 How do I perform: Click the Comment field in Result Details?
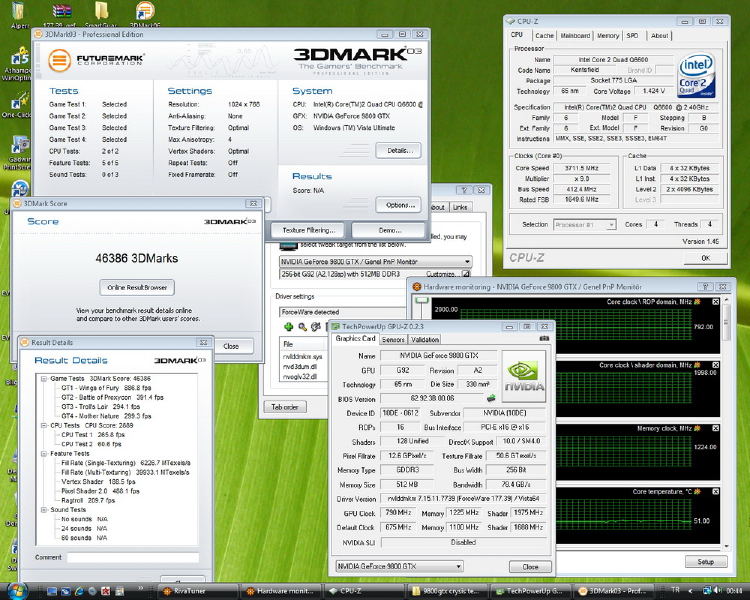[132, 557]
